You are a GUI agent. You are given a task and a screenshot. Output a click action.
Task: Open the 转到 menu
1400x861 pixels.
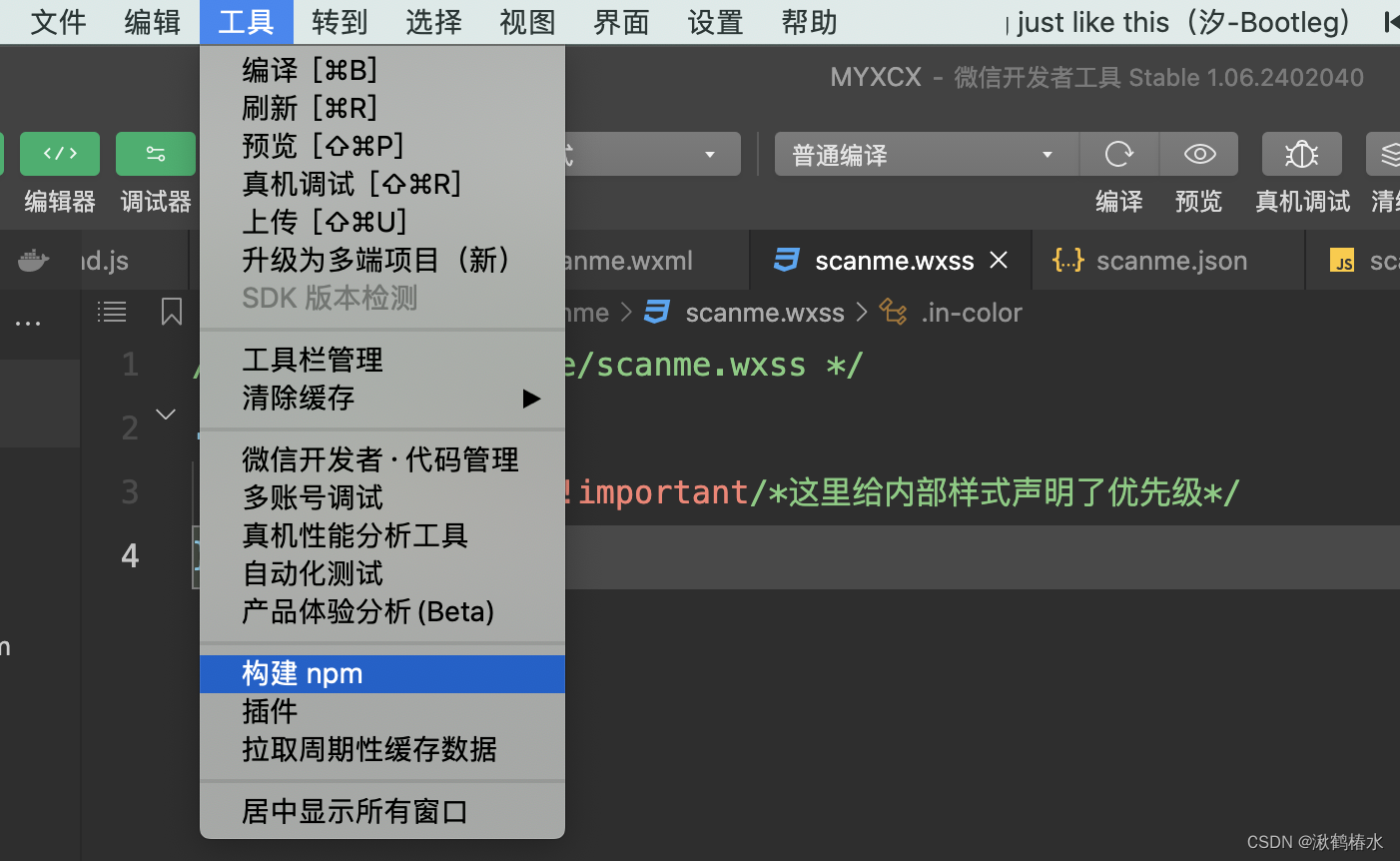[340, 22]
